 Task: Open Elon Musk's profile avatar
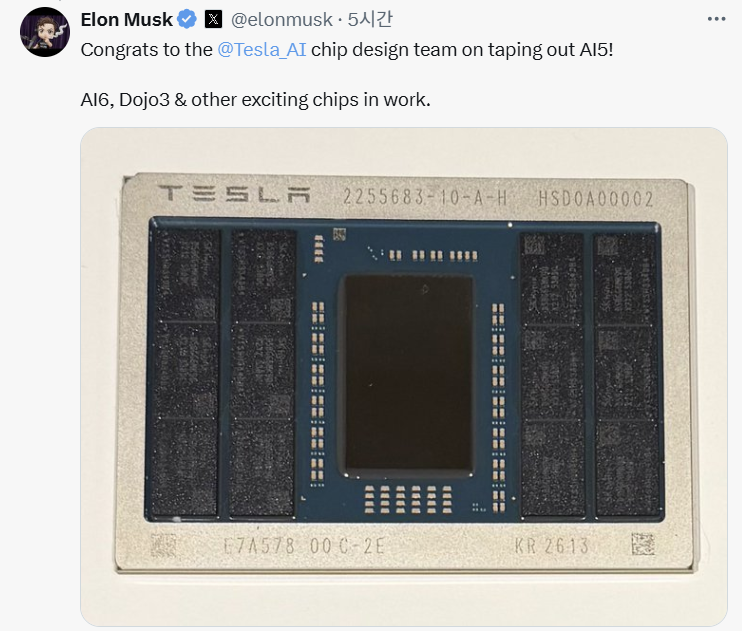[44, 32]
